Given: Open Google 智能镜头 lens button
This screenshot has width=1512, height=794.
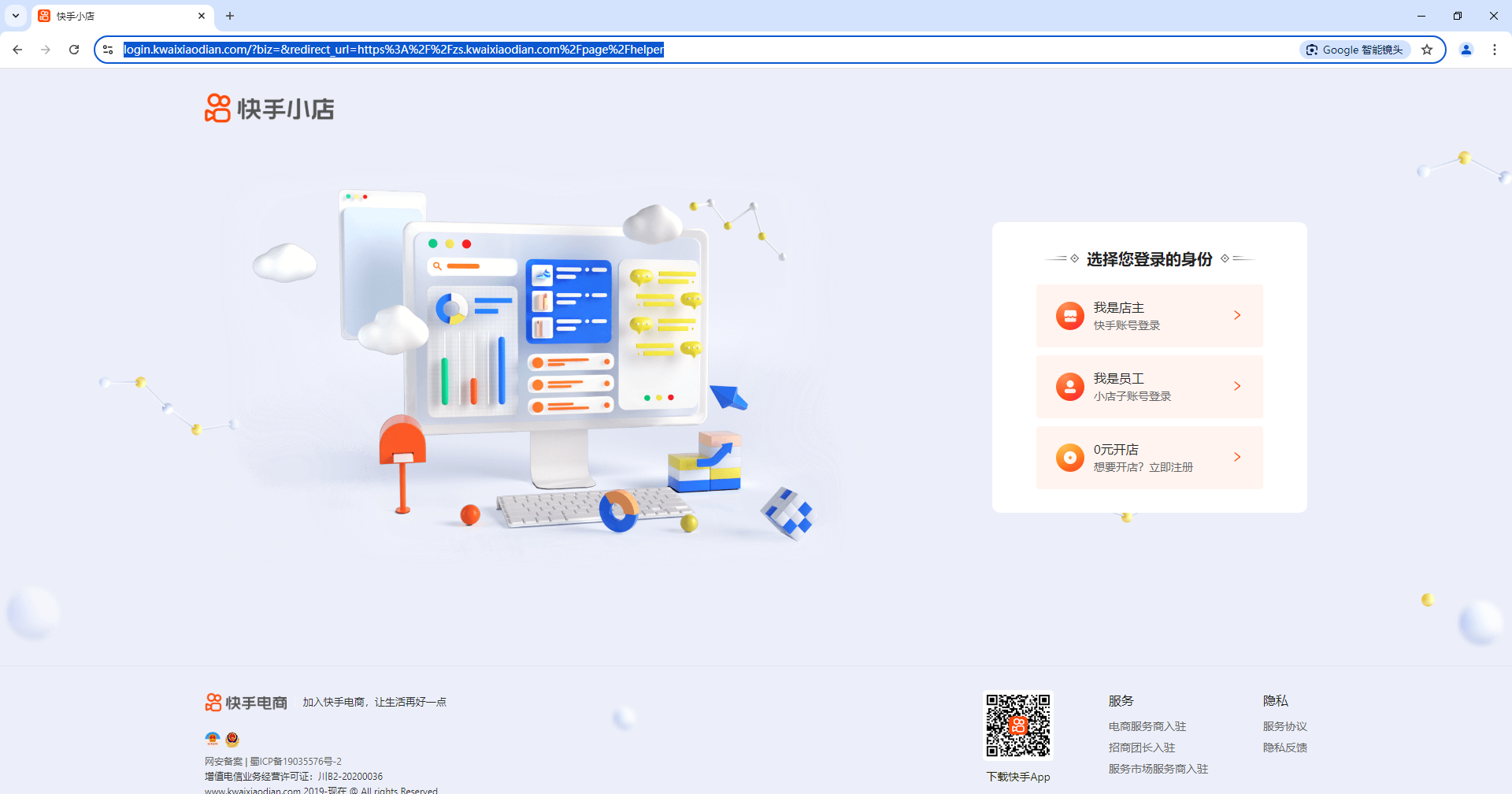Looking at the screenshot, I should pyautogui.click(x=1355, y=50).
